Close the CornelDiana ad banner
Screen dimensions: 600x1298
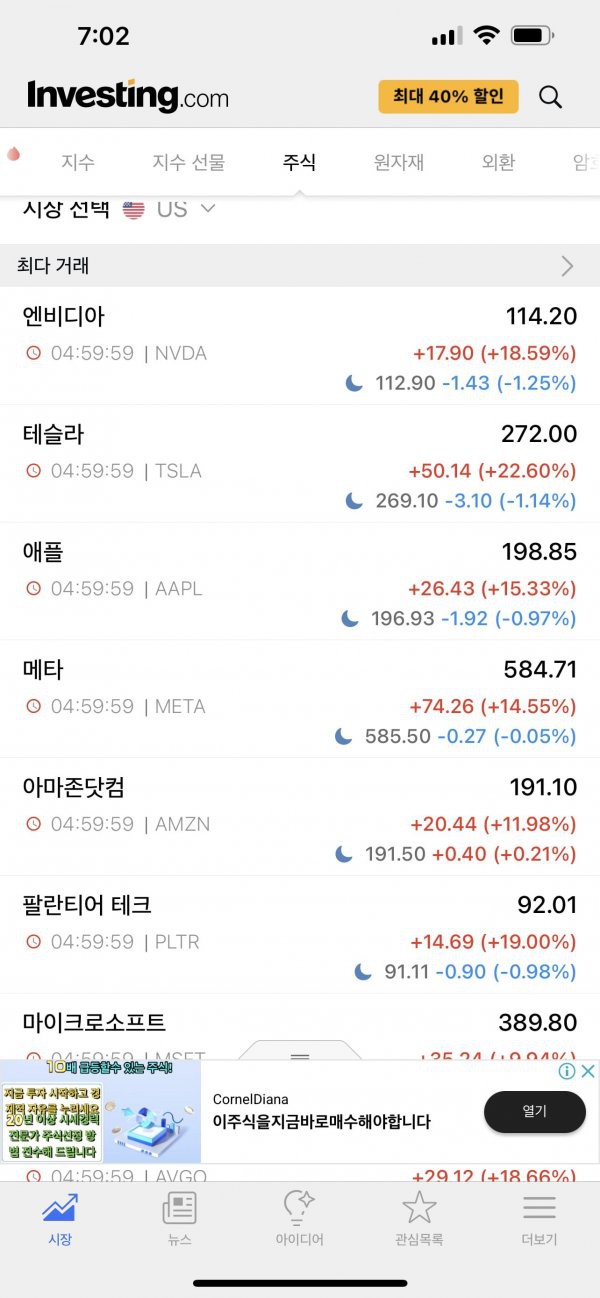[x=588, y=1071]
